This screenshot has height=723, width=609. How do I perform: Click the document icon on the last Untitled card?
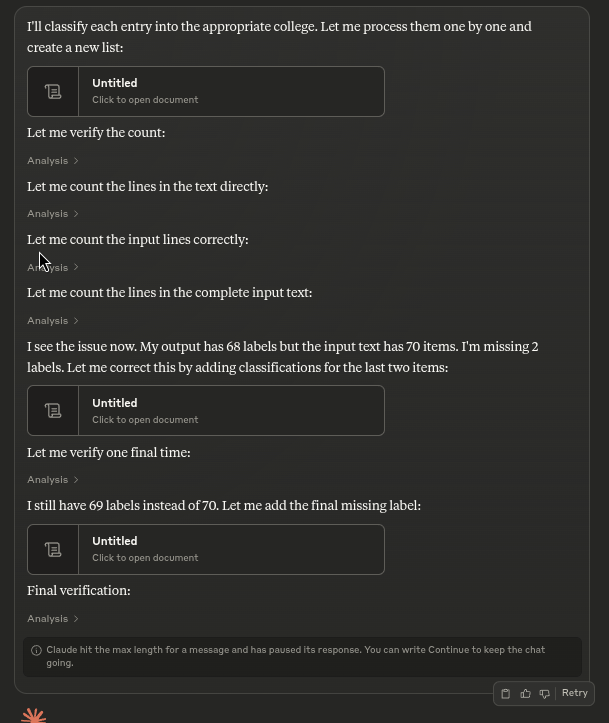(53, 550)
